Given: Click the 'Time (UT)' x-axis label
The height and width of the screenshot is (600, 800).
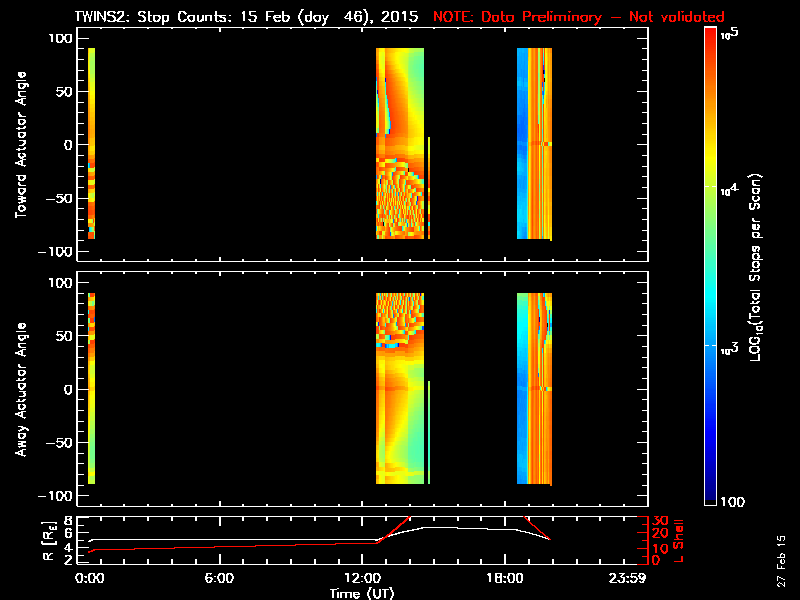Looking at the screenshot, I should [x=368, y=593].
